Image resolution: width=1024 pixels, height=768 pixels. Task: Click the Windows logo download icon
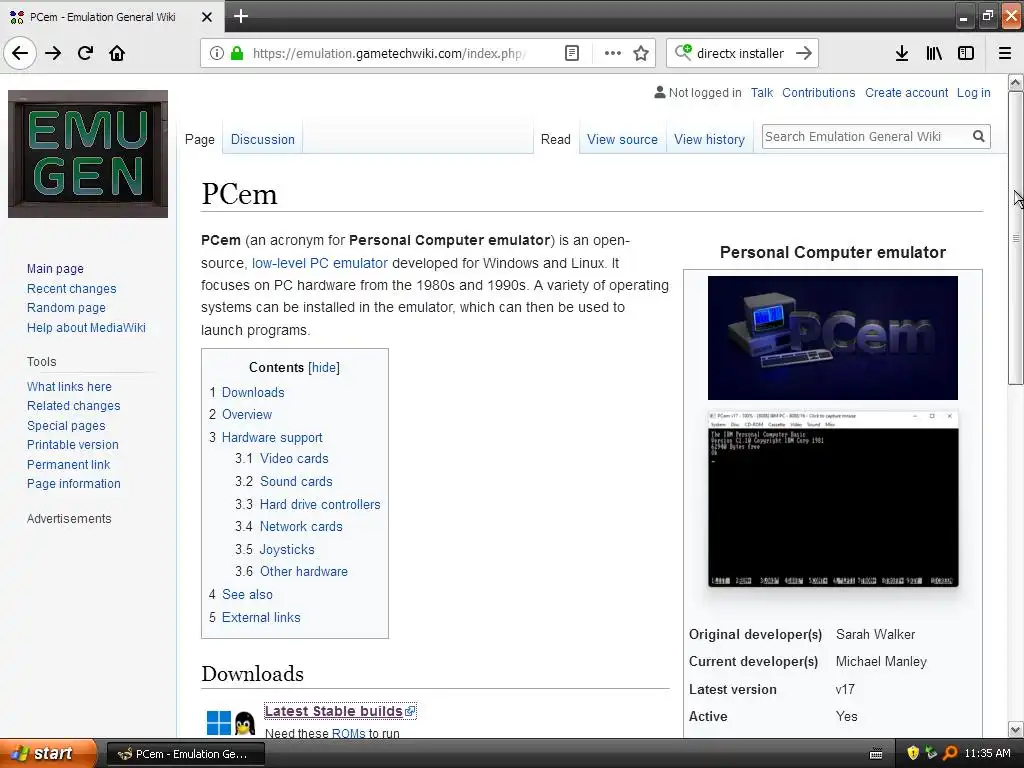click(219, 723)
